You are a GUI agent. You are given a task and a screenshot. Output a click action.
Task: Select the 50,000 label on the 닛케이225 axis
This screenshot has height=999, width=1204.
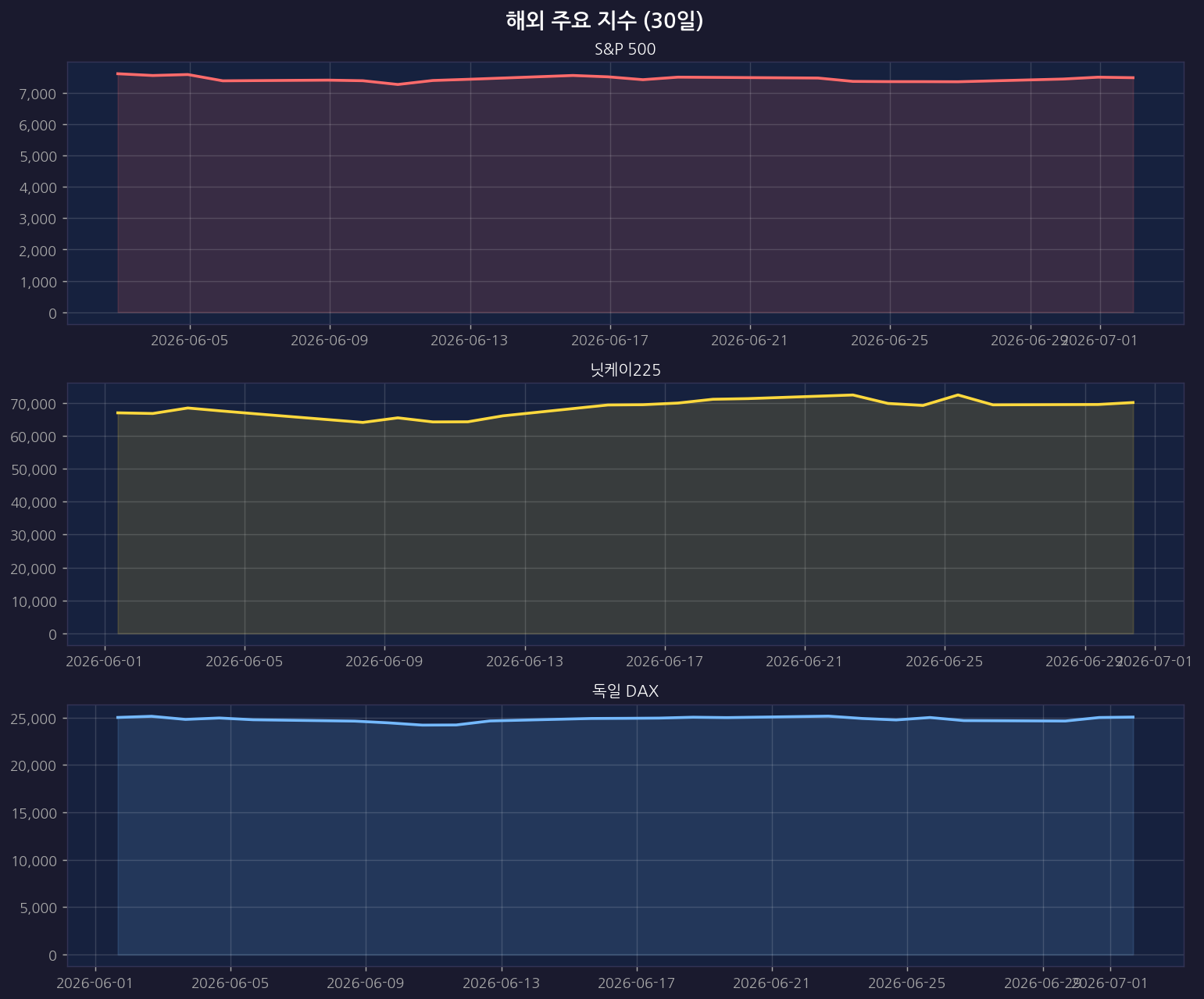34,469
